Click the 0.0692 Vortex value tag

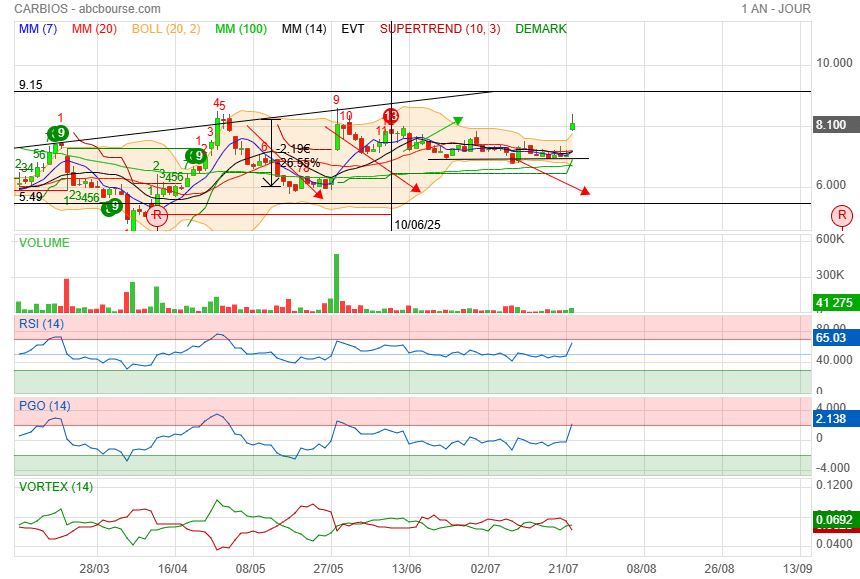pos(834,520)
